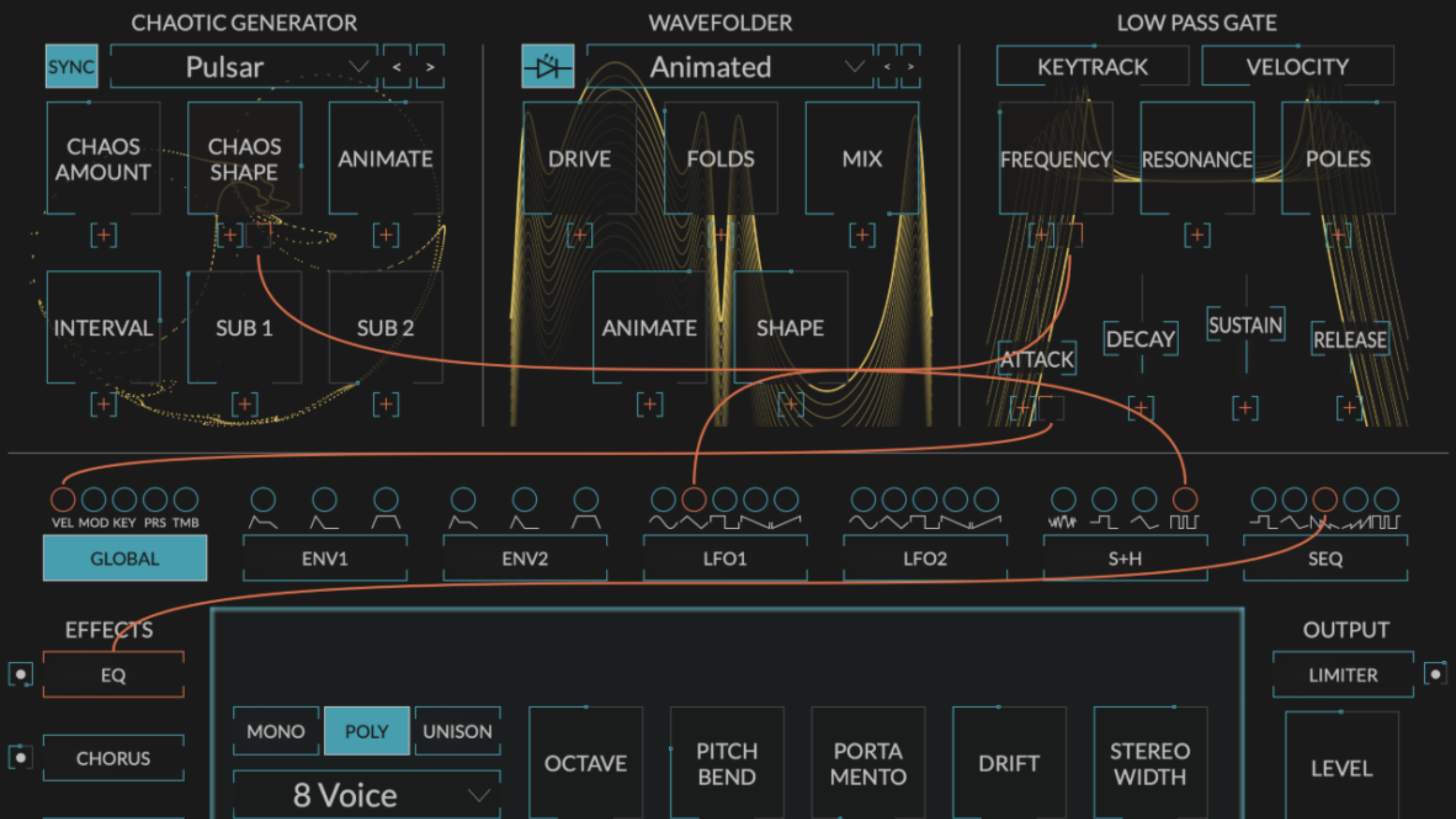The height and width of the screenshot is (819, 1456).
Task: Open the Pulsar generator type dropdown
Action: 244,67
